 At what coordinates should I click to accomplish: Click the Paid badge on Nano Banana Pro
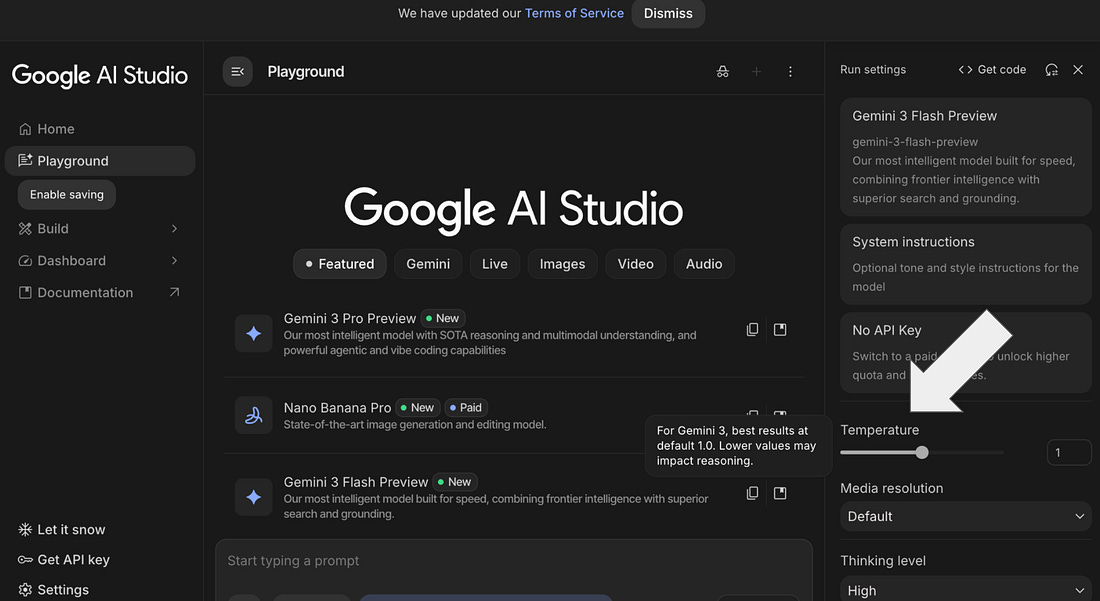pyautogui.click(x=466, y=407)
